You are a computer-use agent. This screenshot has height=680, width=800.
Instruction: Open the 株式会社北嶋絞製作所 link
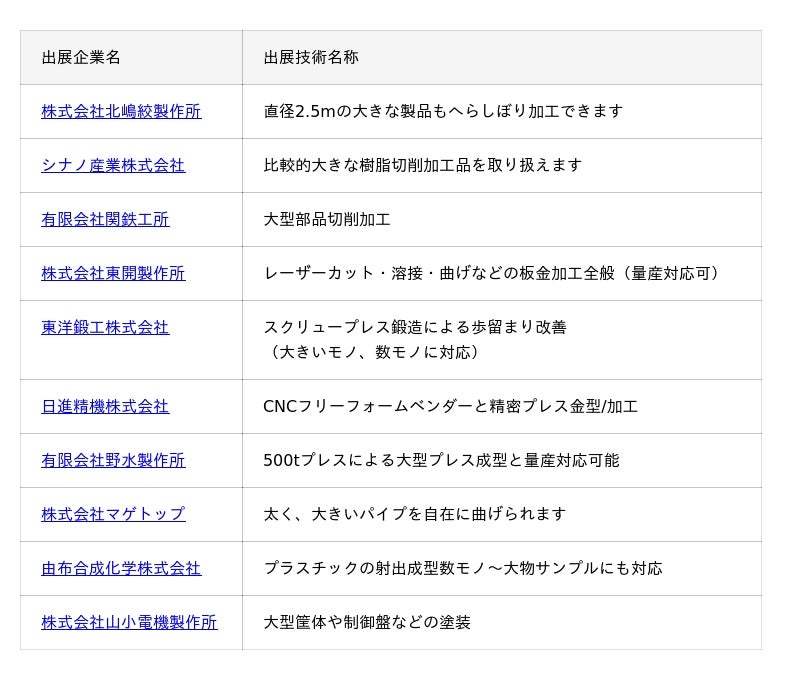click(121, 111)
